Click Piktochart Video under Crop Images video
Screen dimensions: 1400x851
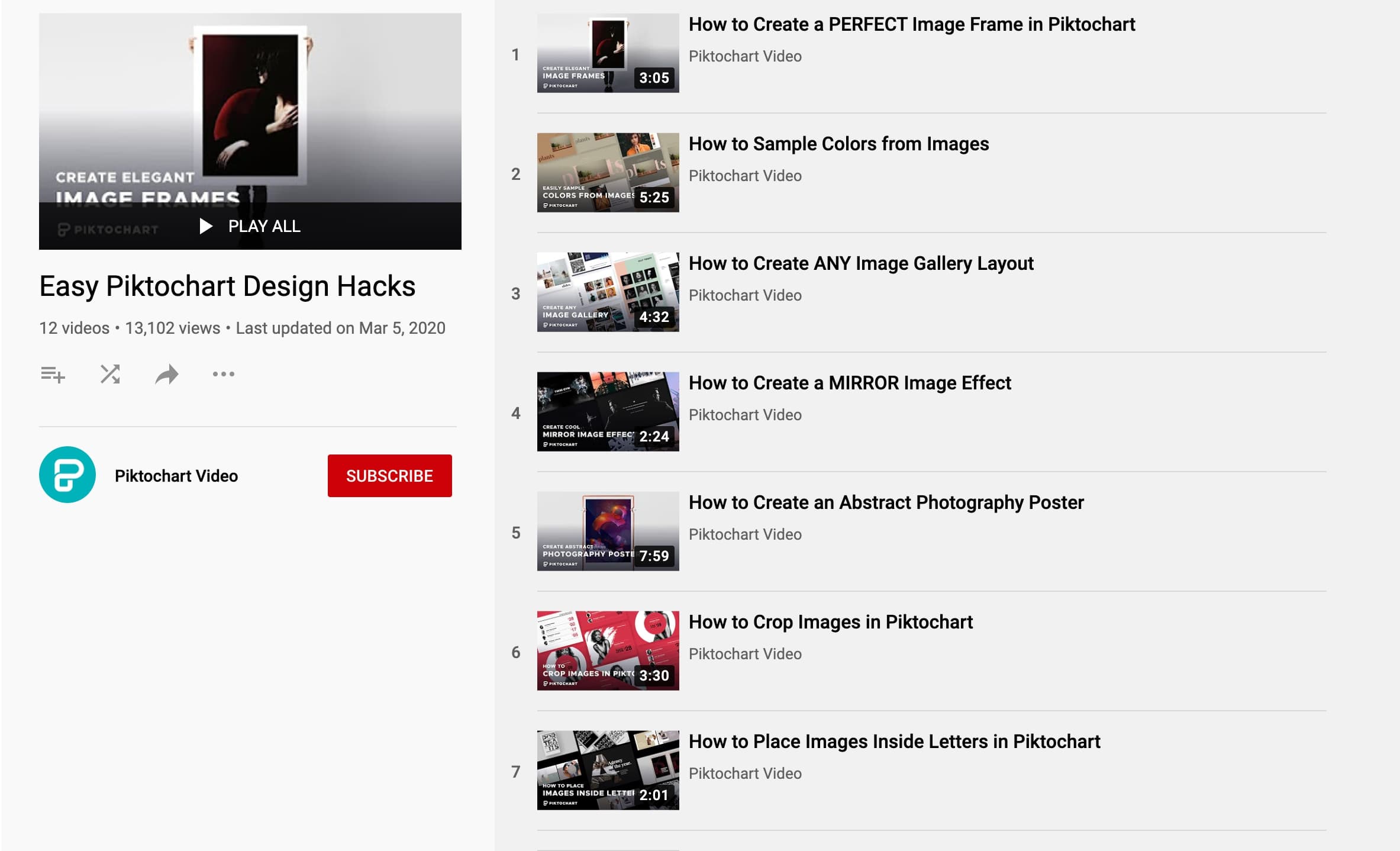pyautogui.click(x=745, y=654)
